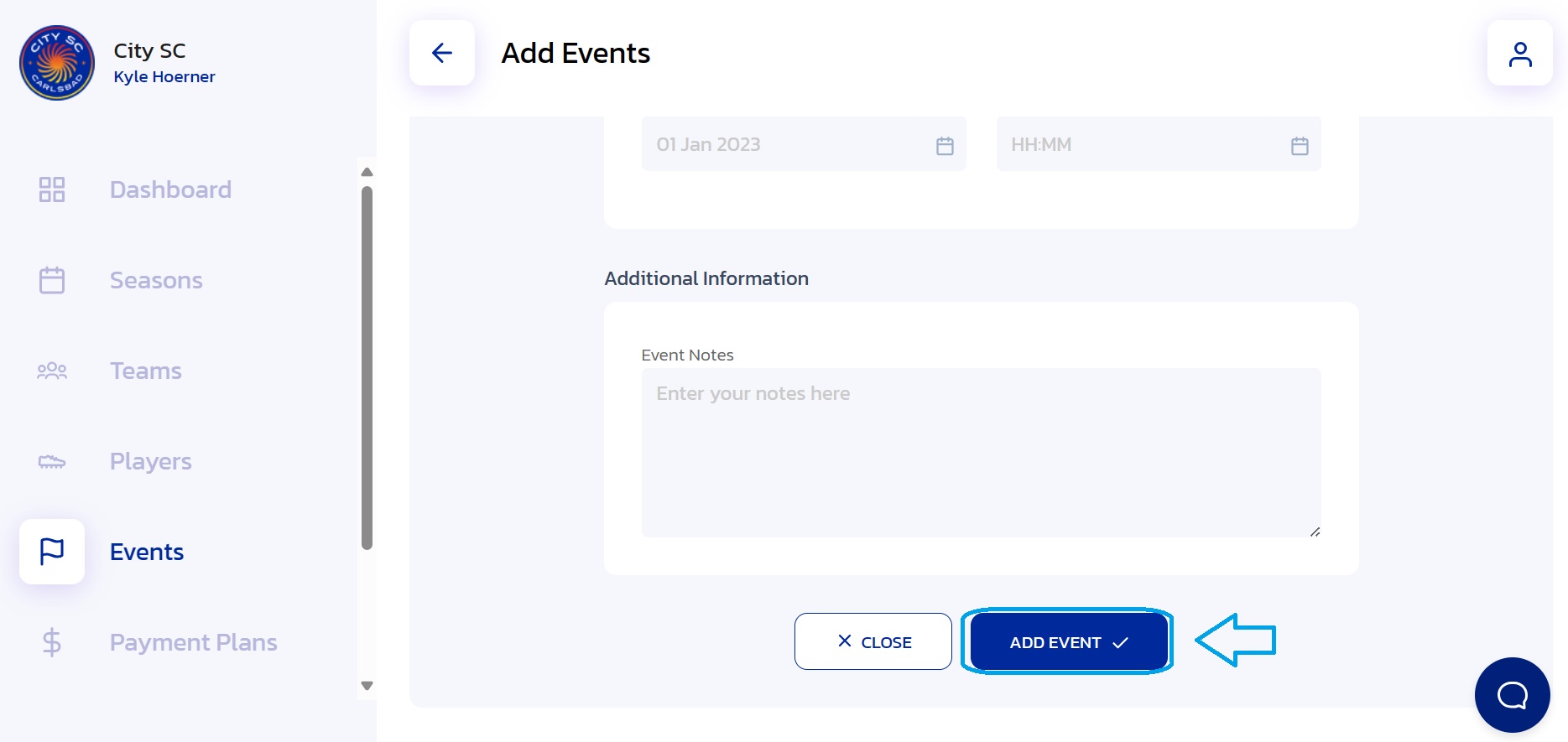Click the CLOSE button
This screenshot has height=742, width=1568.
click(x=873, y=641)
